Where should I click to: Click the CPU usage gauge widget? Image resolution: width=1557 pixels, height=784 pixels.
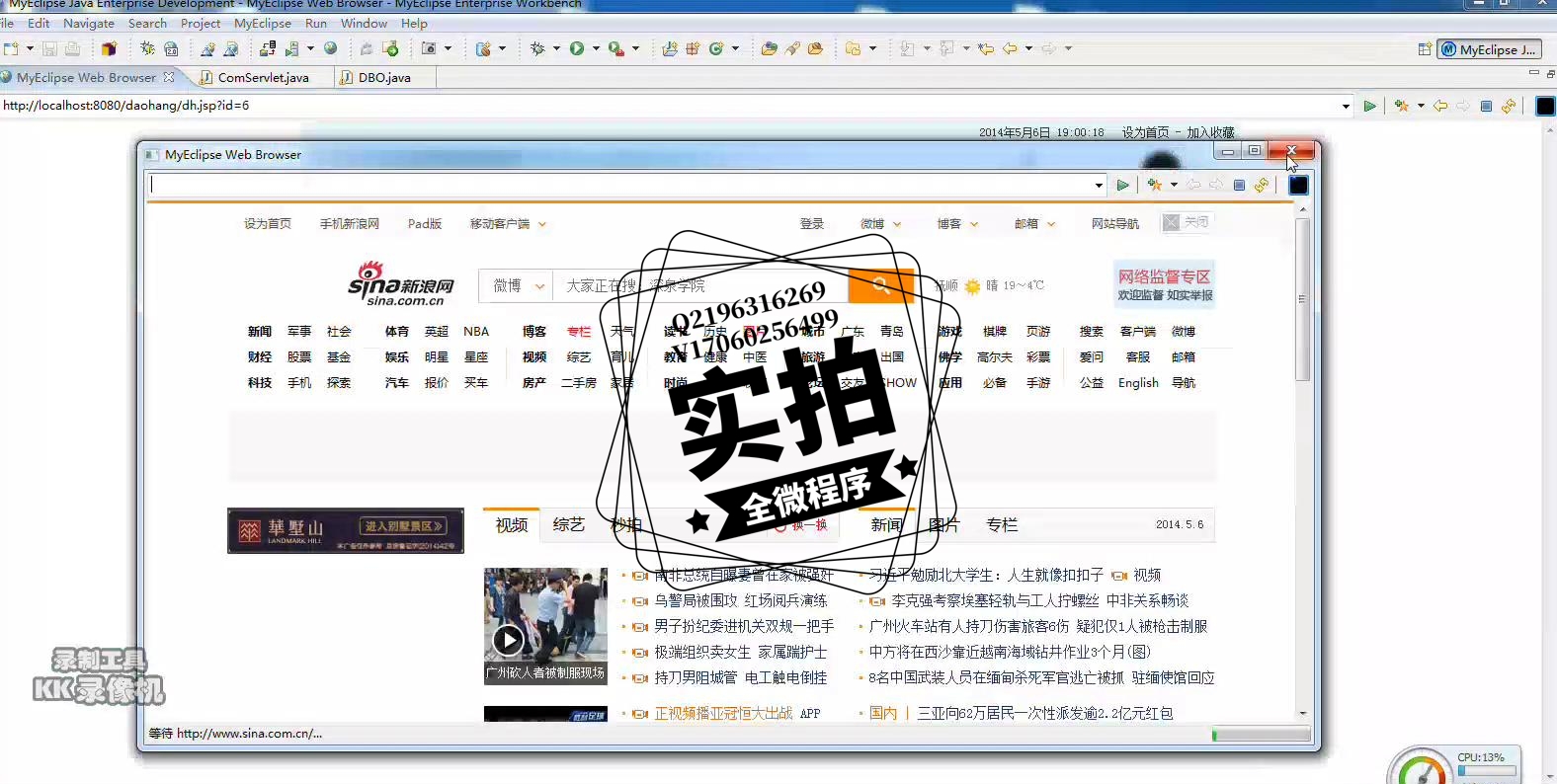point(1423,768)
